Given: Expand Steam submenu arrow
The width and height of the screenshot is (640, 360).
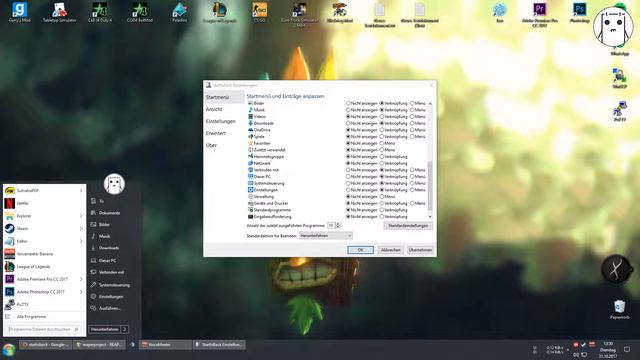Looking at the screenshot, I should click(x=81, y=229).
